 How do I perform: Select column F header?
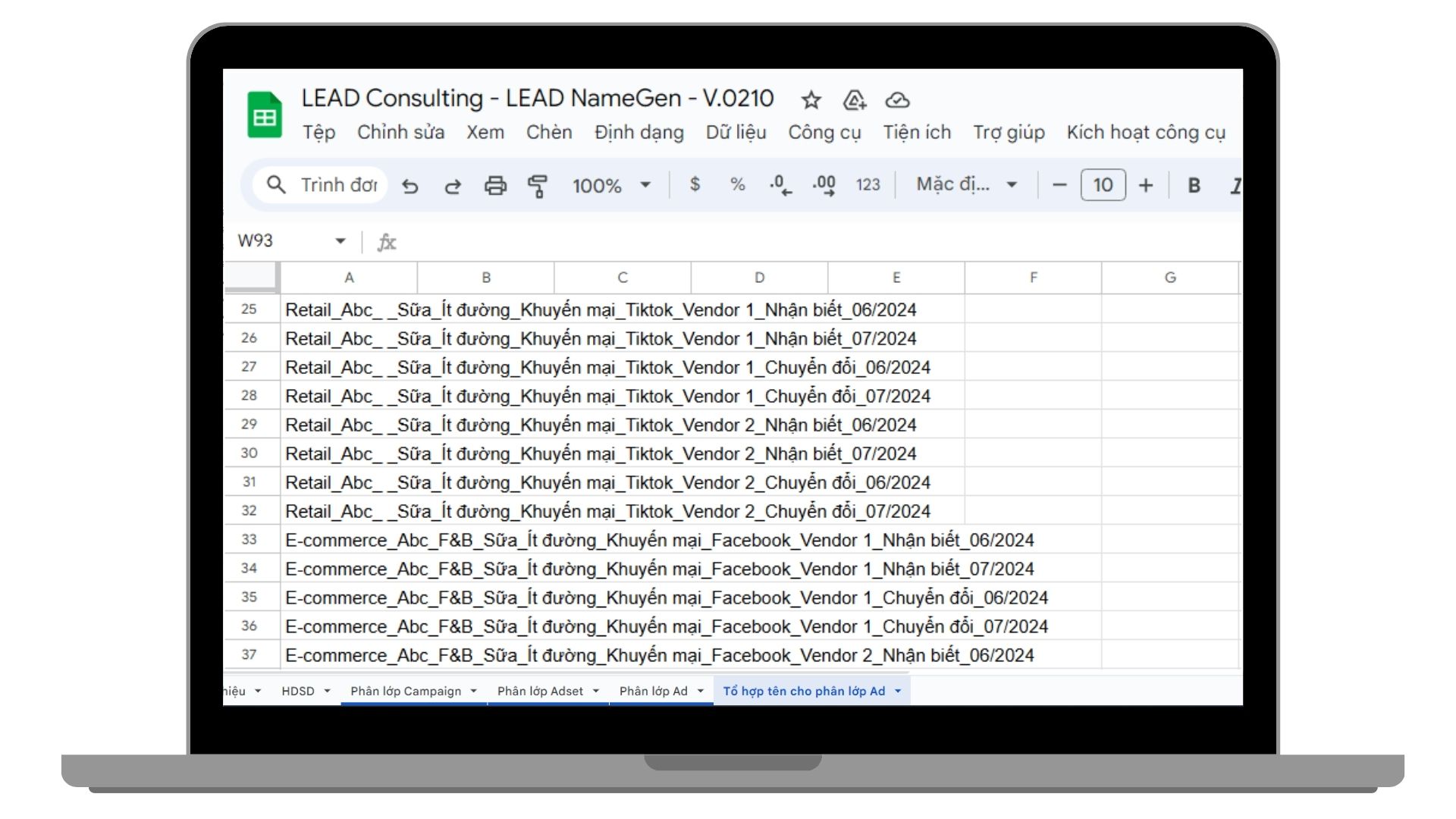[1034, 278]
